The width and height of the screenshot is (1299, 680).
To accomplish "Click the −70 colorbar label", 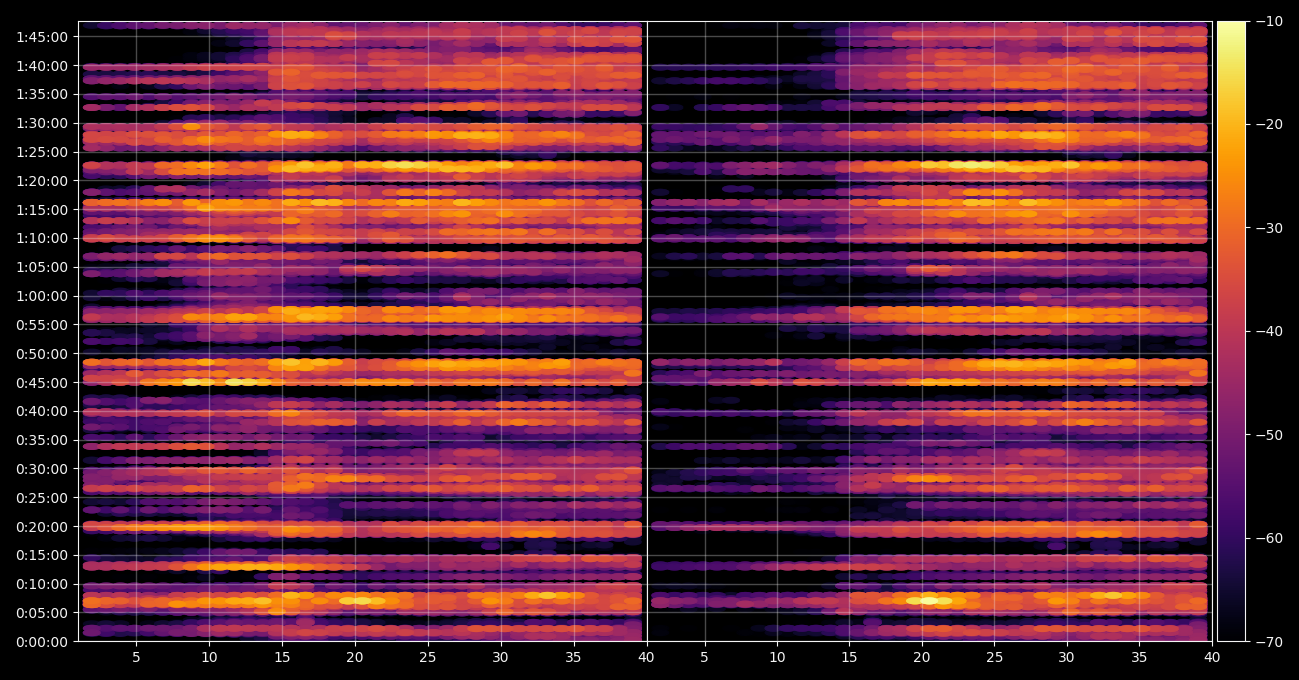I will (x=1268, y=642).
